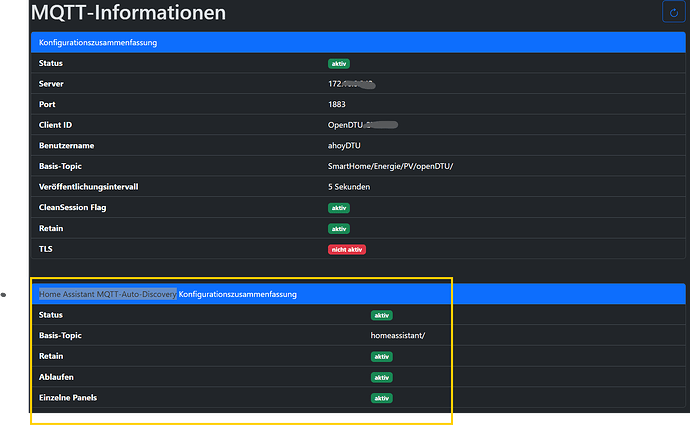Click the port value 1883
Viewport: 690px width, 425px height.
[337, 104]
